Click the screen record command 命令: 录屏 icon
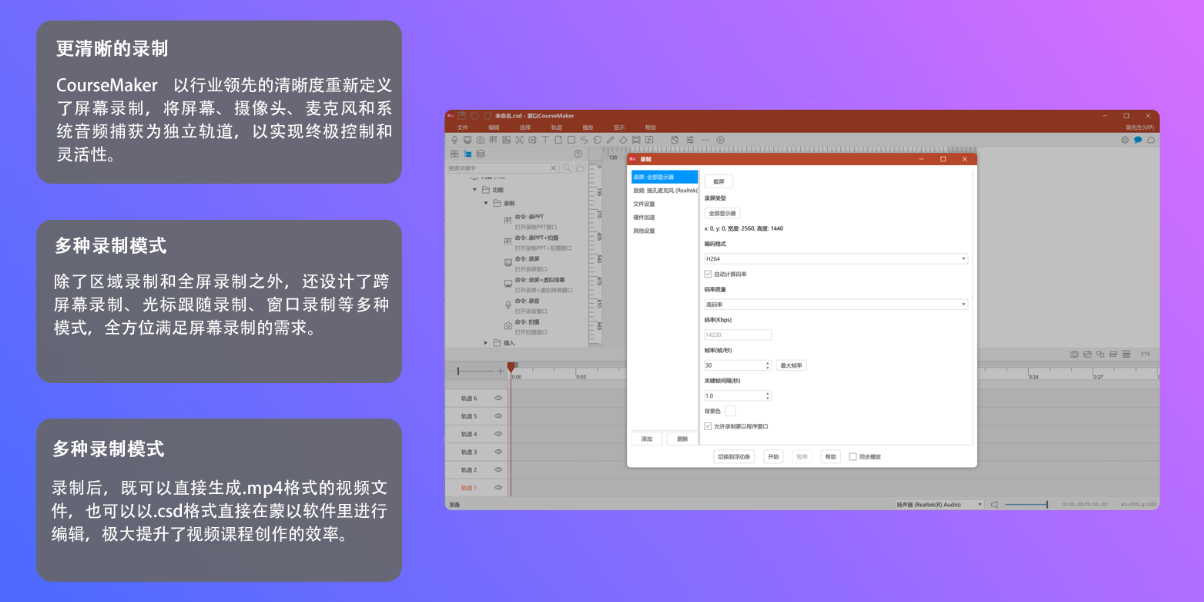 (x=508, y=261)
